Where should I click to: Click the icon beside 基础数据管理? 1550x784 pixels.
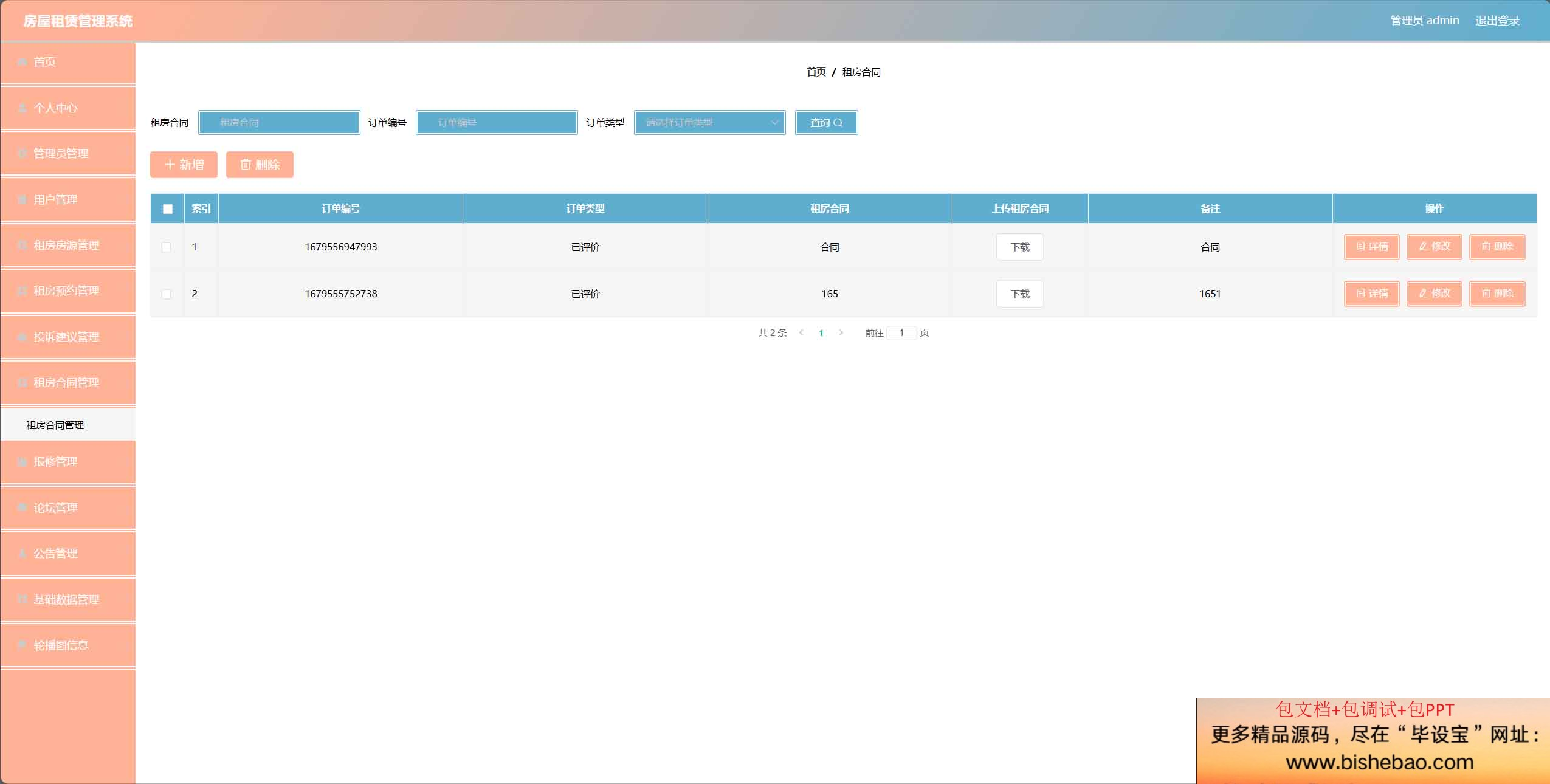22,600
